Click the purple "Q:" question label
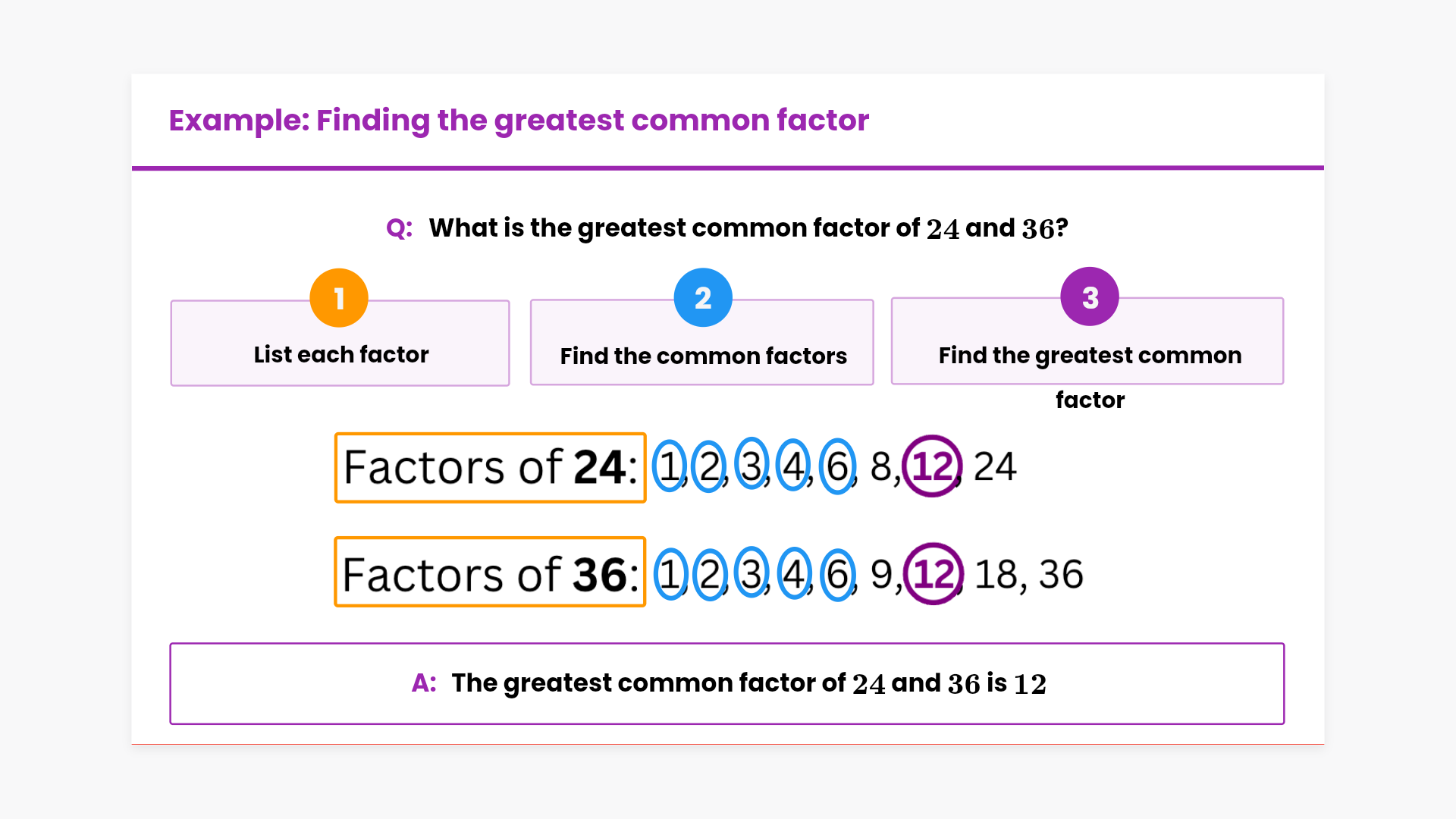The image size is (1456, 819). pos(400,227)
